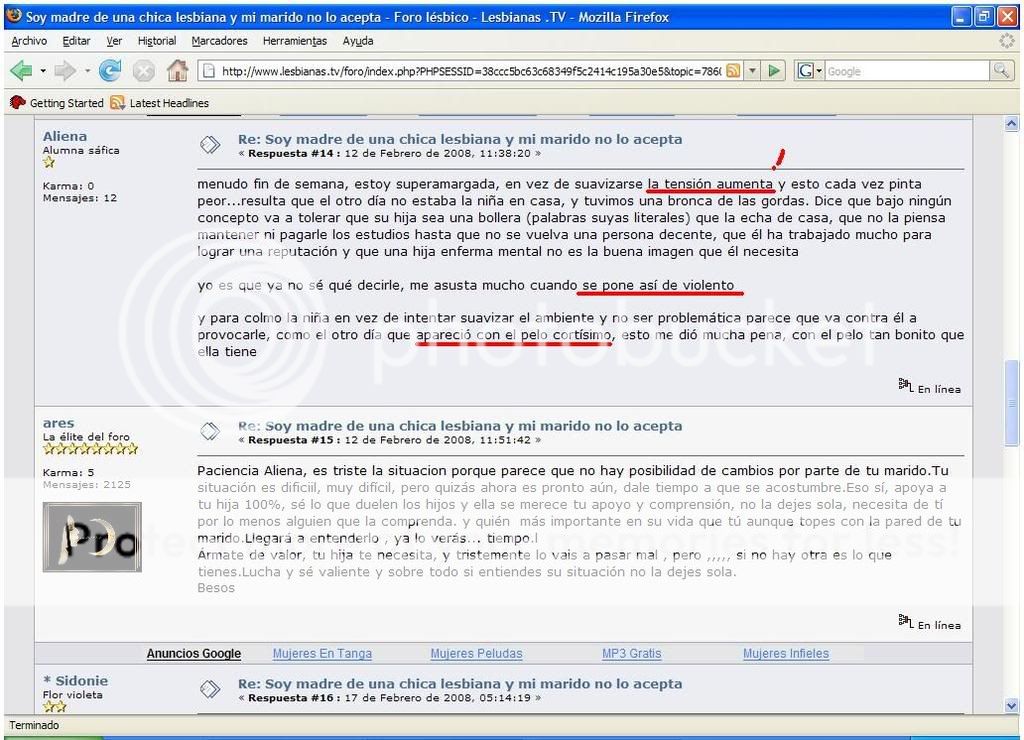Screen dimensions: 1024x740
Task: Click the Reload page icon
Action: [x=110, y=71]
